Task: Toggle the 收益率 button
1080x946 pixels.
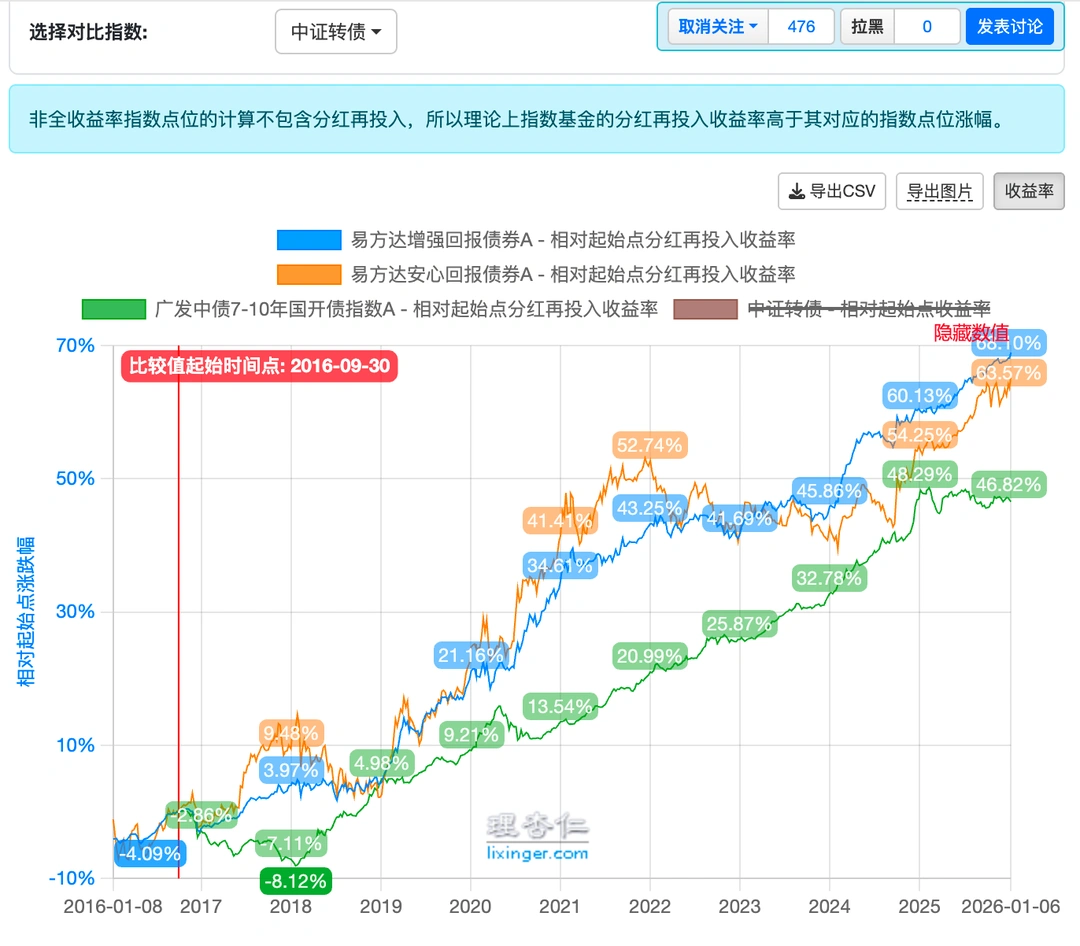Action: pyautogui.click(x=1029, y=191)
